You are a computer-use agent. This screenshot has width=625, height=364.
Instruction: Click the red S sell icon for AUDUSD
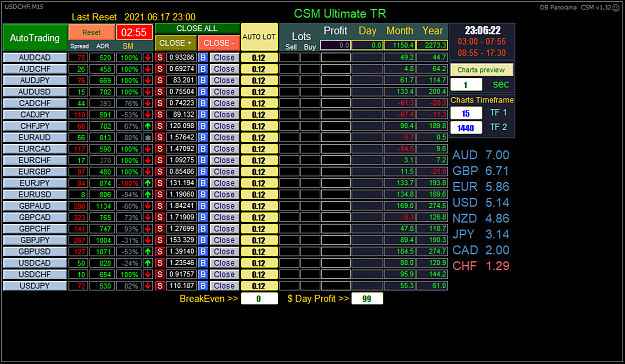tap(160, 92)
